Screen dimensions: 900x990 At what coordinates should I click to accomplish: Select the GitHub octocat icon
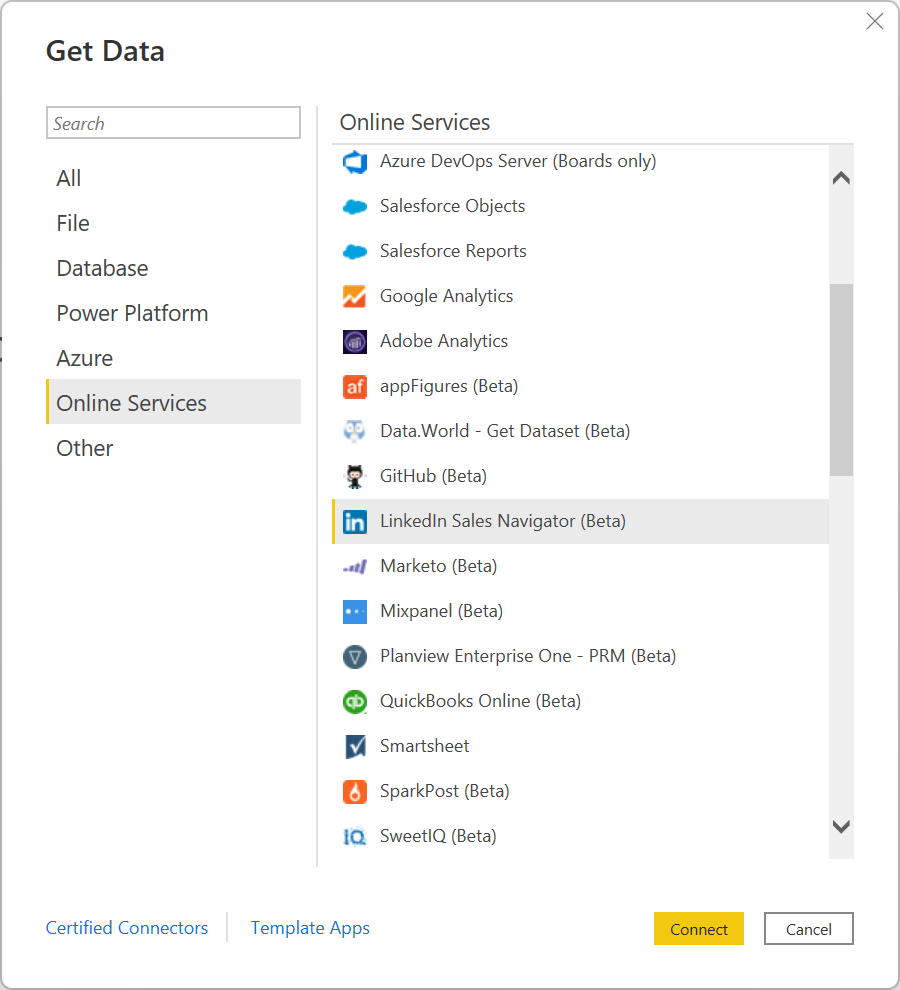355,476
